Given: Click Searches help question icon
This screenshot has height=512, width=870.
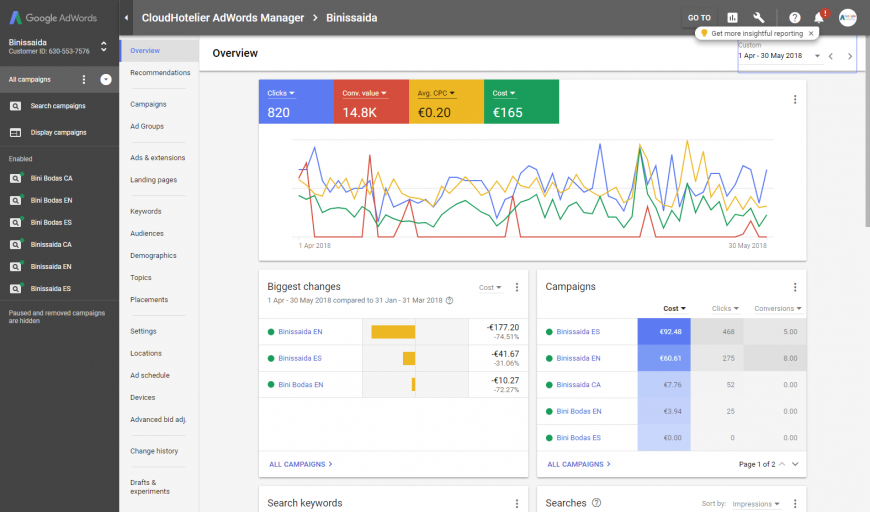Looking at the screenshot, I should tap(596, 503).
